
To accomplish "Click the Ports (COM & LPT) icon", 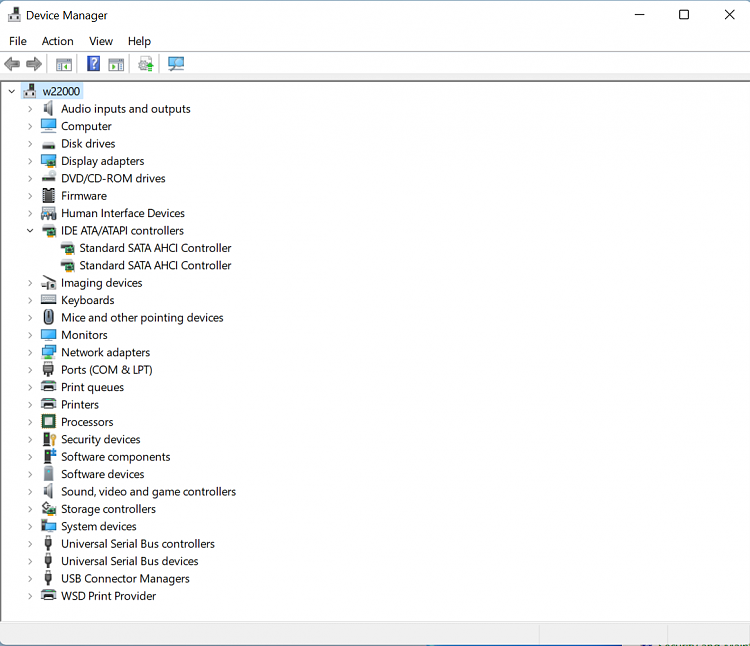I will click(48, 369).
